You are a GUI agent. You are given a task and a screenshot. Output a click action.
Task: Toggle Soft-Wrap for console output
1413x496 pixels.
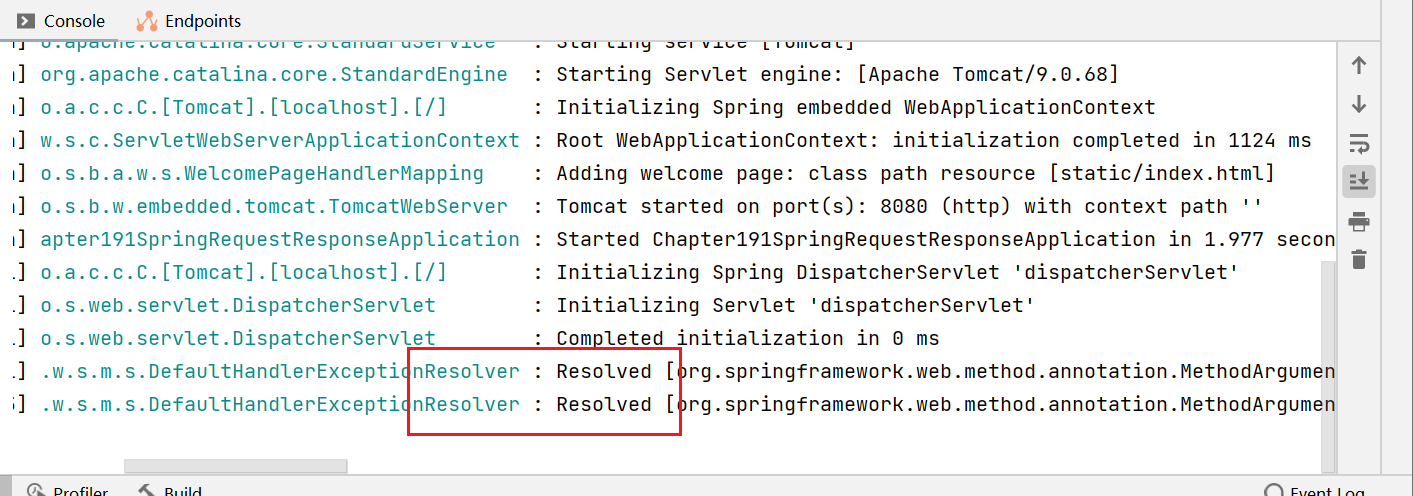click(x=1359, y=144)
